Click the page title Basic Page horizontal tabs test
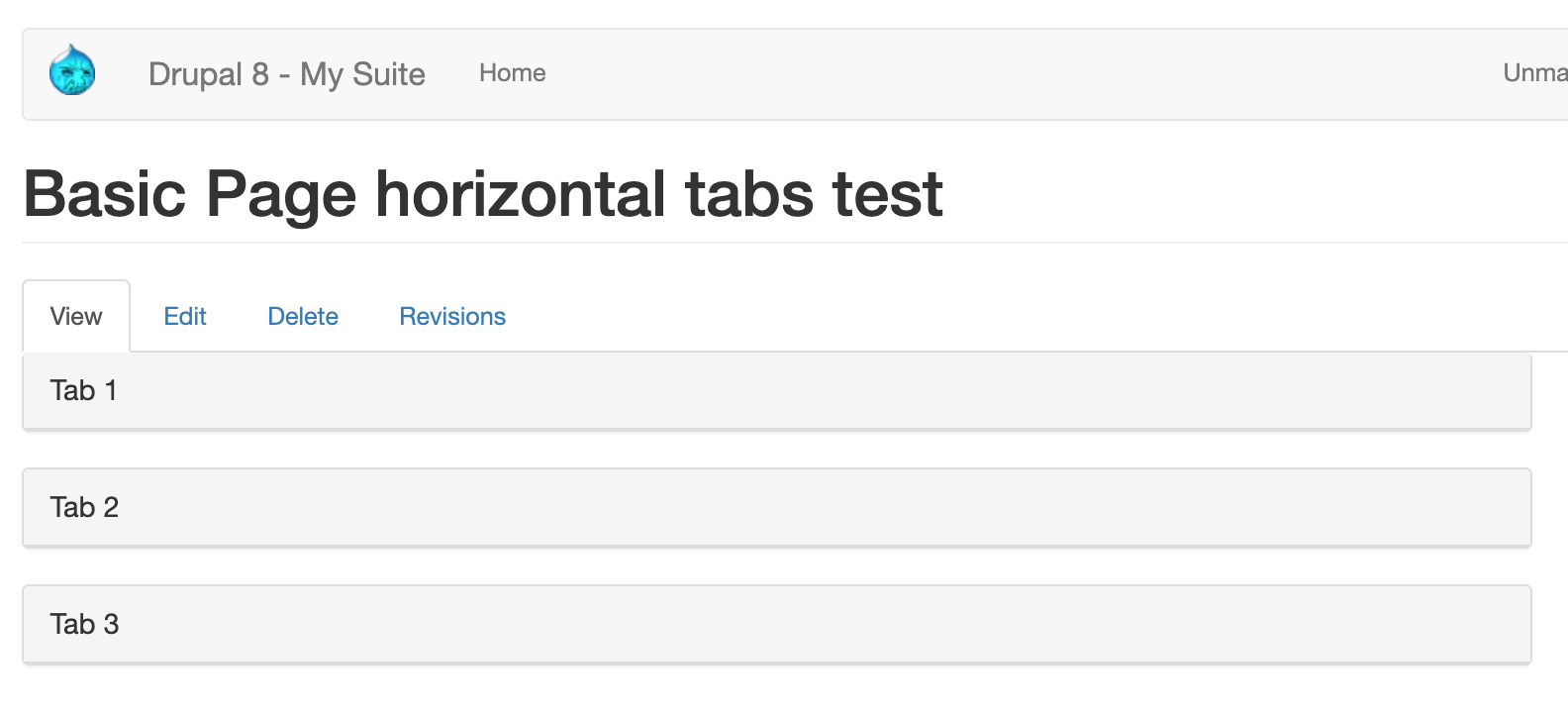 pyautogui.click(x=482, y=194)
